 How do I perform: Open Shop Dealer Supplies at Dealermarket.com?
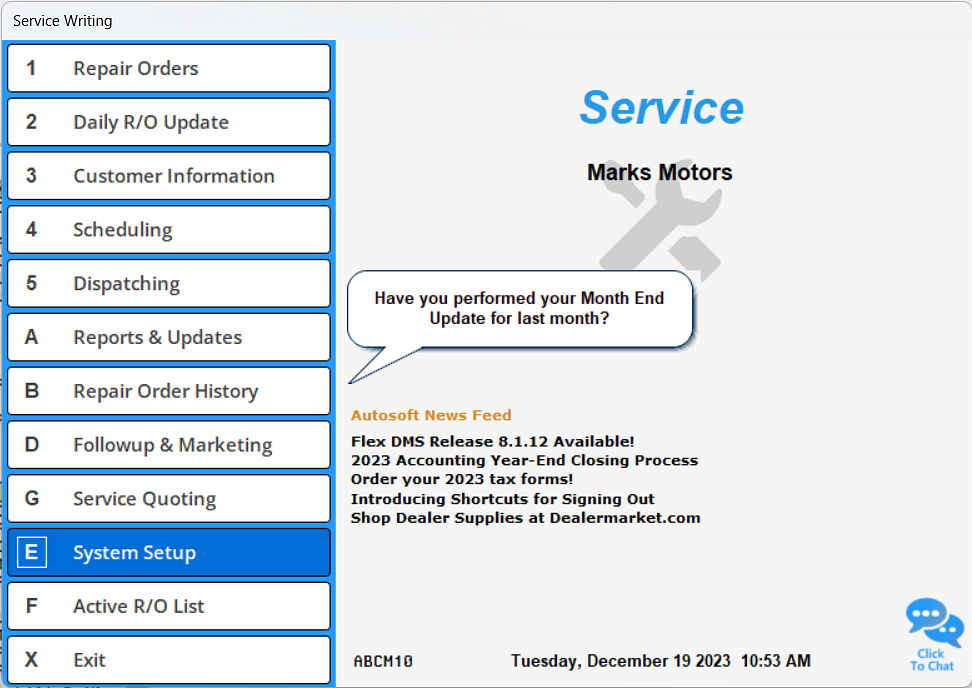point(527,518)
